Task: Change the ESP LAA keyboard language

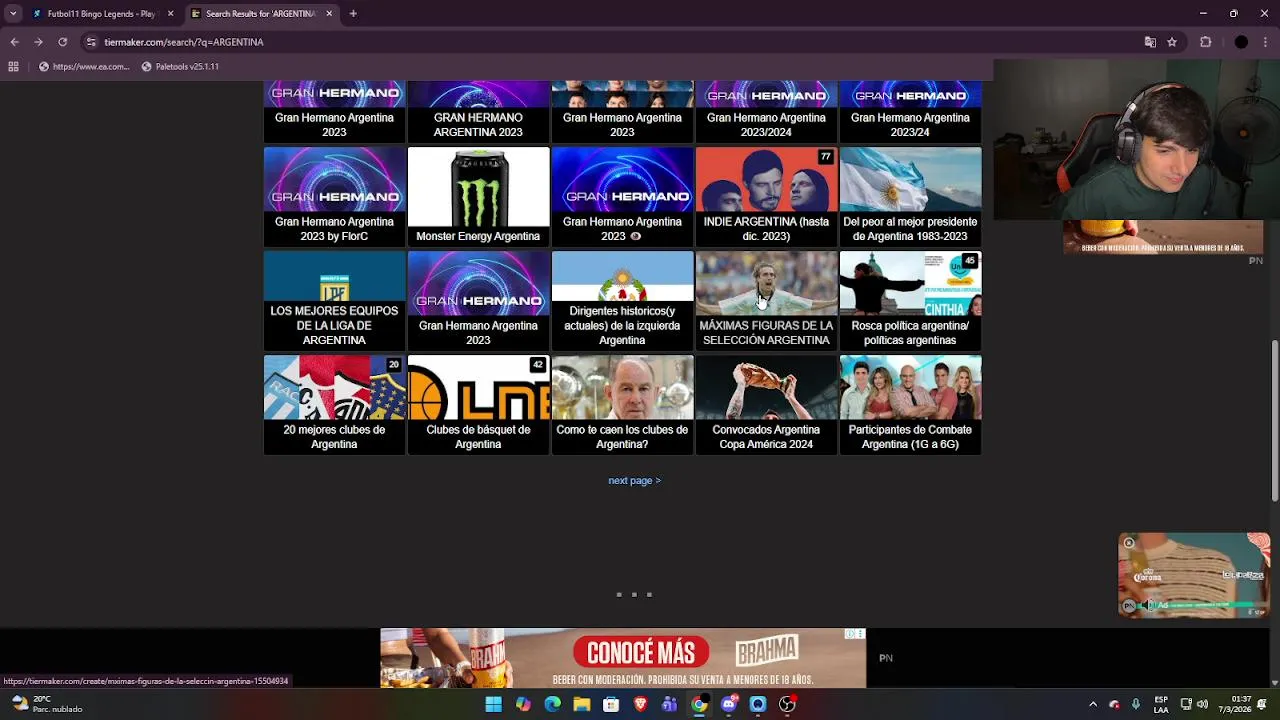Action: (x=1161, y=704)
